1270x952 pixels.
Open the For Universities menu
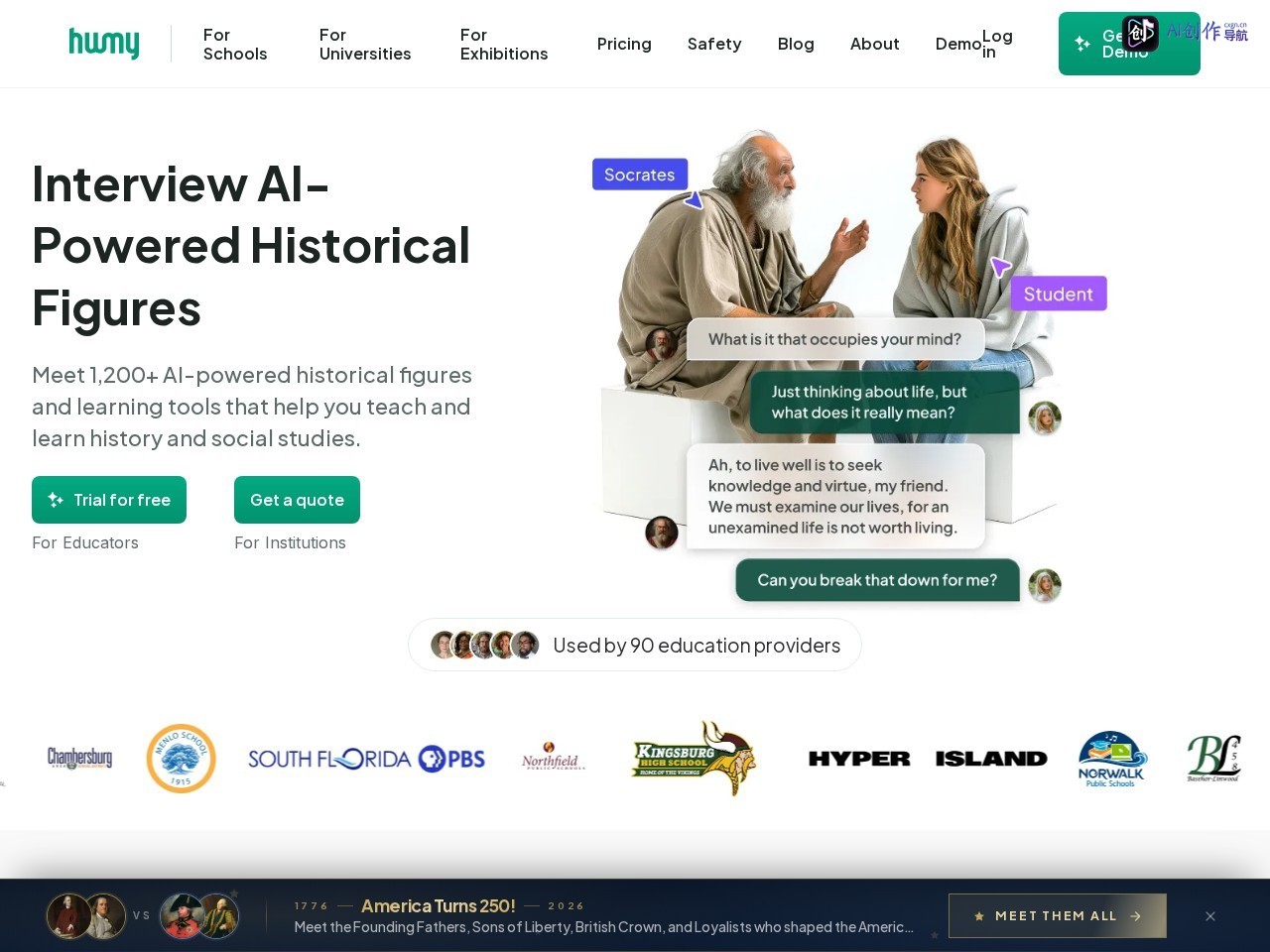tap(365, 44)
